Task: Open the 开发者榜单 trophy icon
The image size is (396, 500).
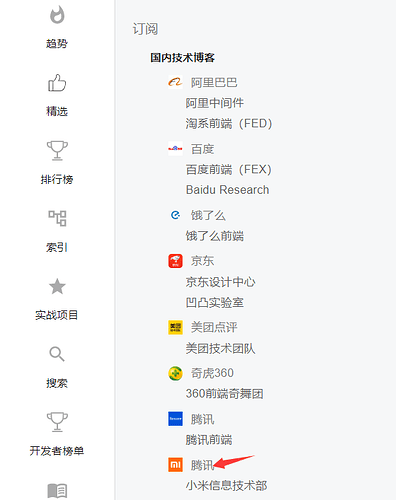Action: tap(57, 422)
